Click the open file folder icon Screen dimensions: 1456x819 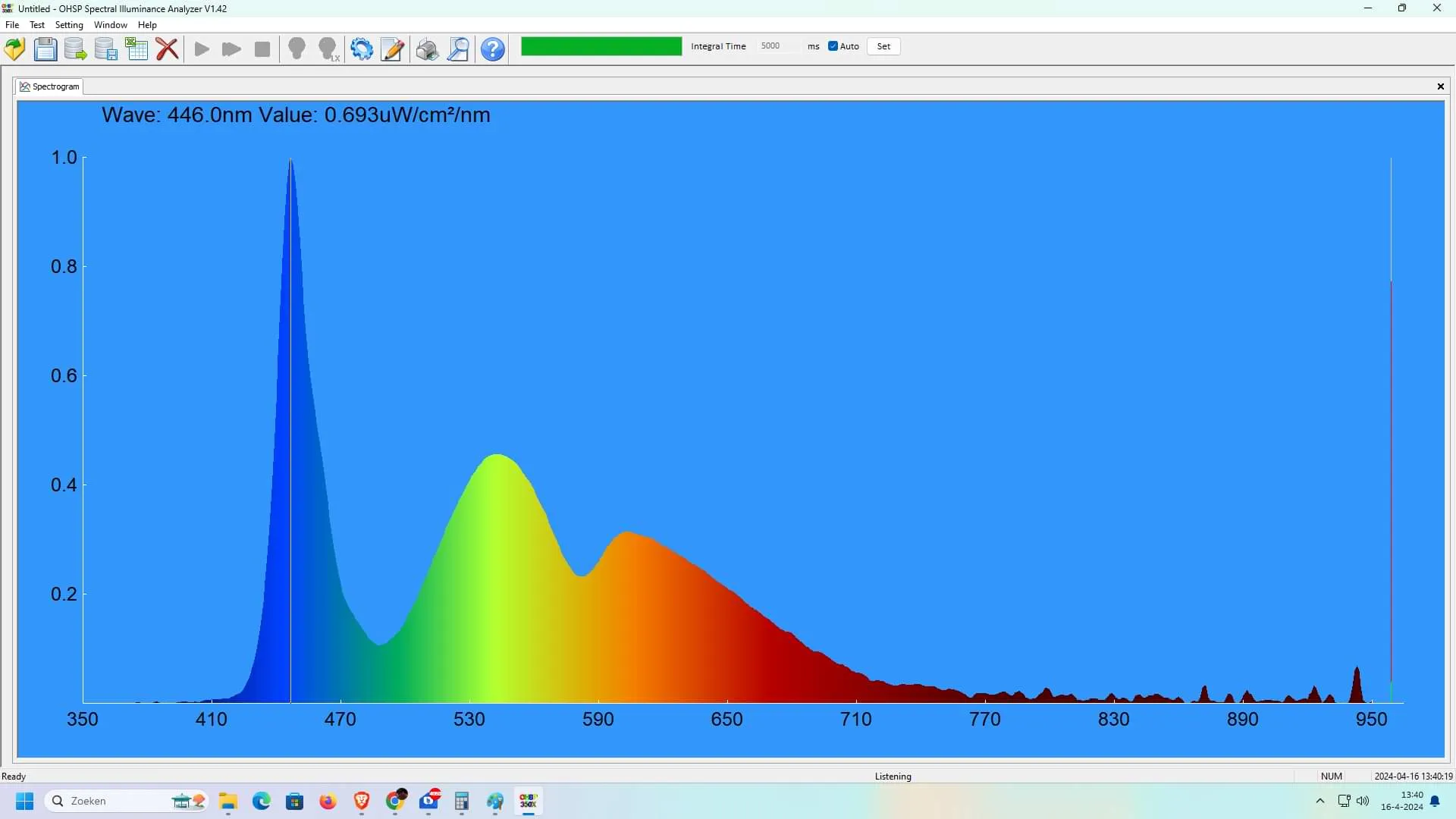click(x=14, y=49)
